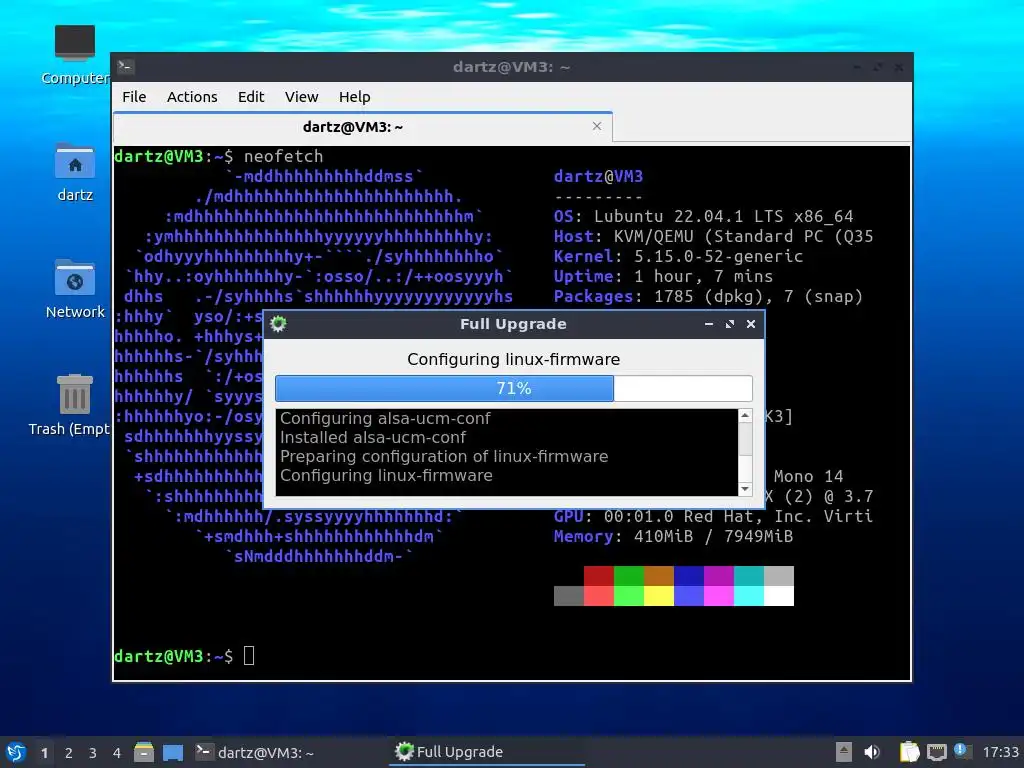Minimize the Full Upgrade dialog
The width and height of the screenshot is (1024, 768).
[709, 324]
